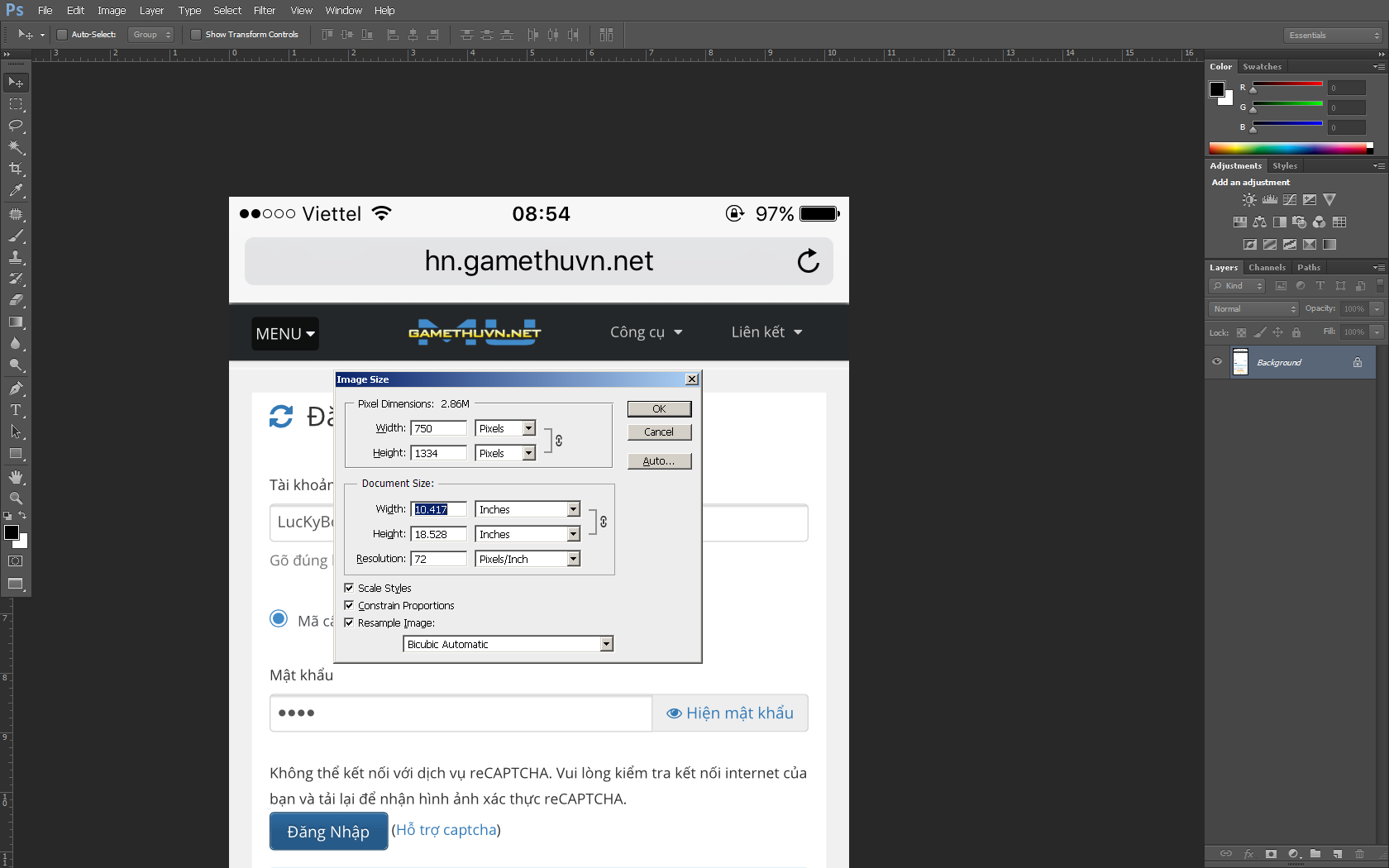The width and height of the screenshot is (1389, 868).
Task: Select the Spot Healing Brush tool
Action: (x=16, y=214)
